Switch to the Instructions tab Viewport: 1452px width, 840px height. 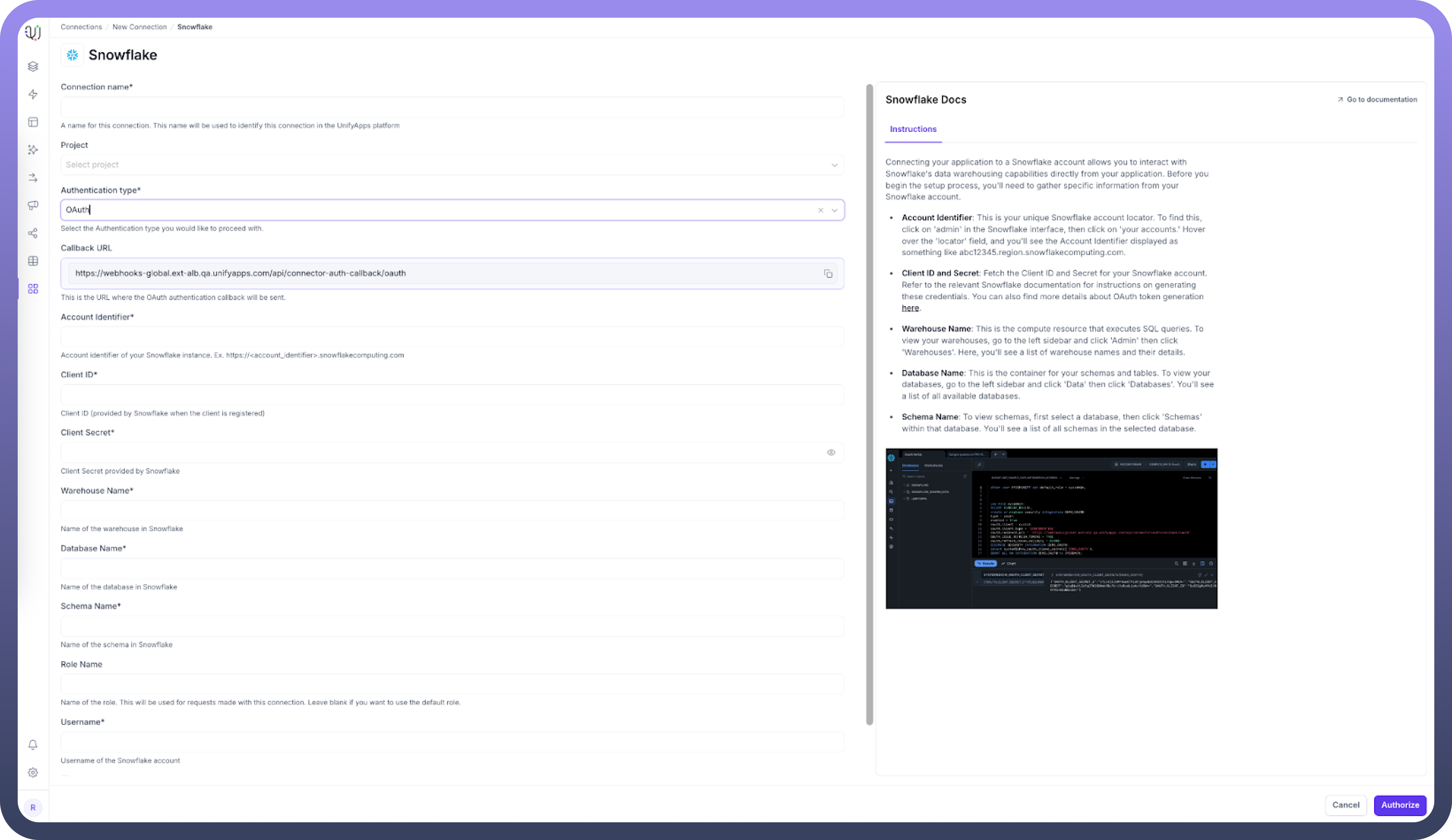click(x=913, y=129)
